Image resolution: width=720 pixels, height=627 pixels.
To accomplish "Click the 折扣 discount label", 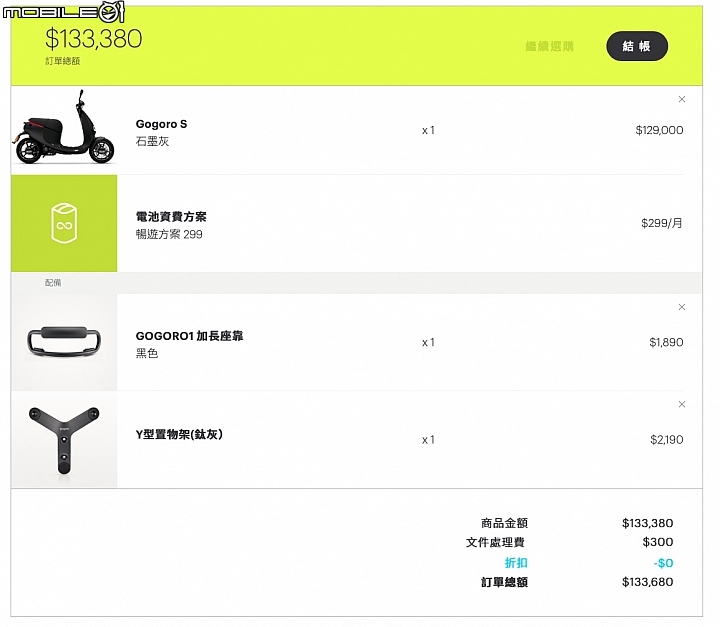I will coord(516,563).
